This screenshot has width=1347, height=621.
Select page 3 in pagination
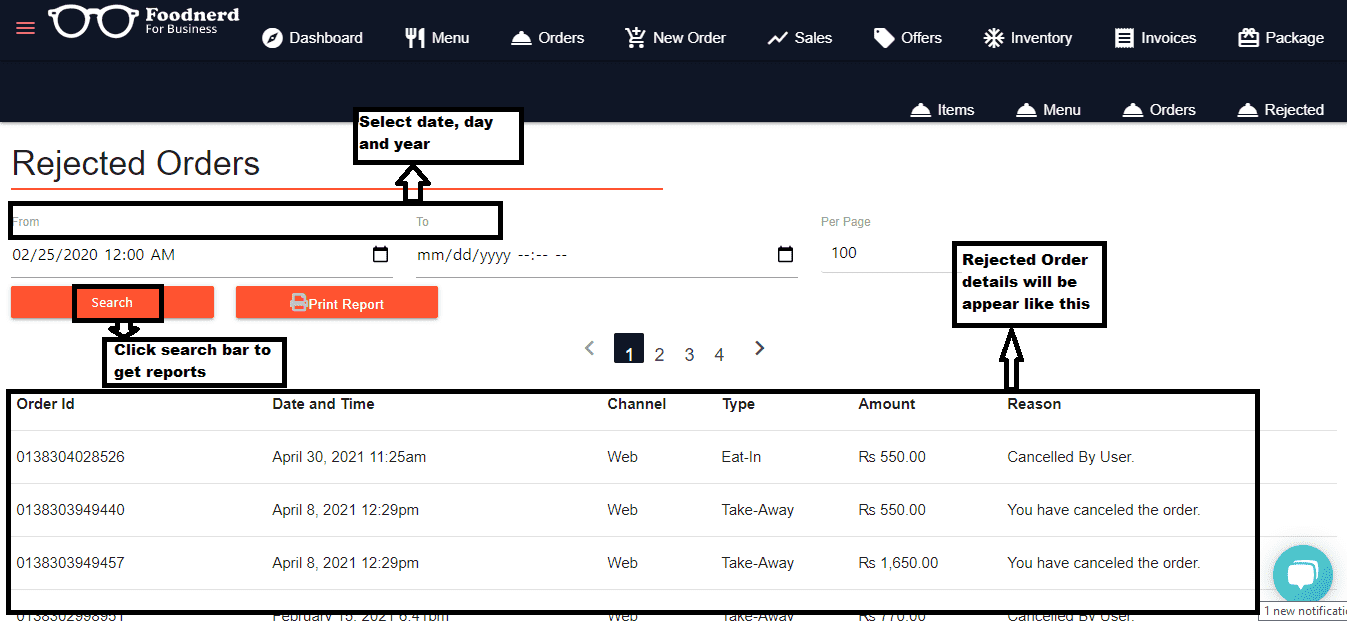click(689, 354)
